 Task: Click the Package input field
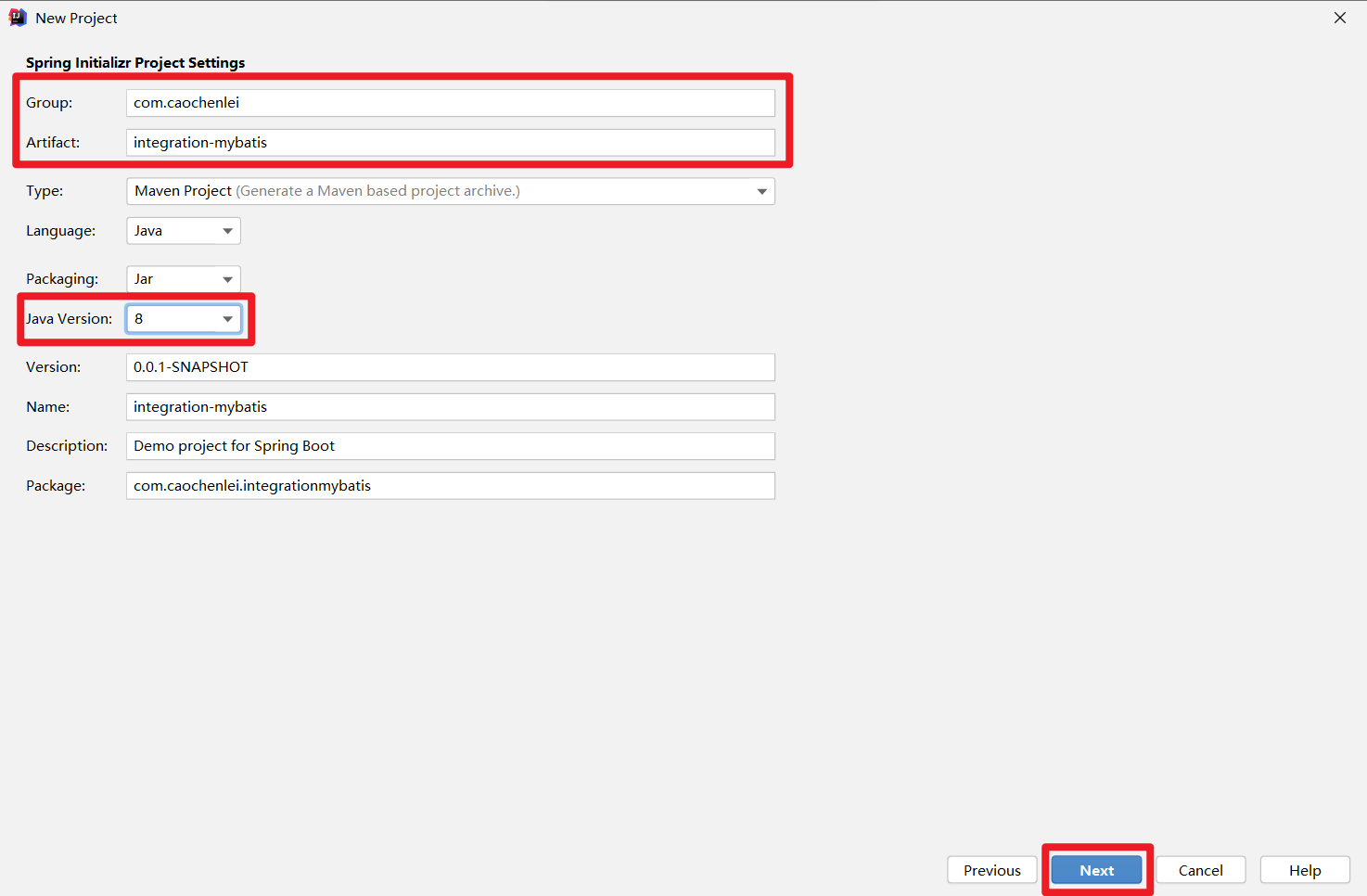(451, 486)
